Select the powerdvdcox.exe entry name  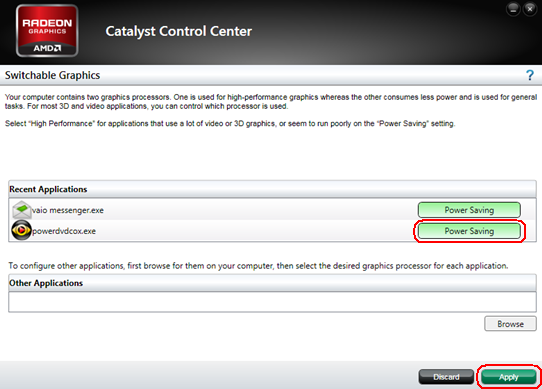[64, 231]
